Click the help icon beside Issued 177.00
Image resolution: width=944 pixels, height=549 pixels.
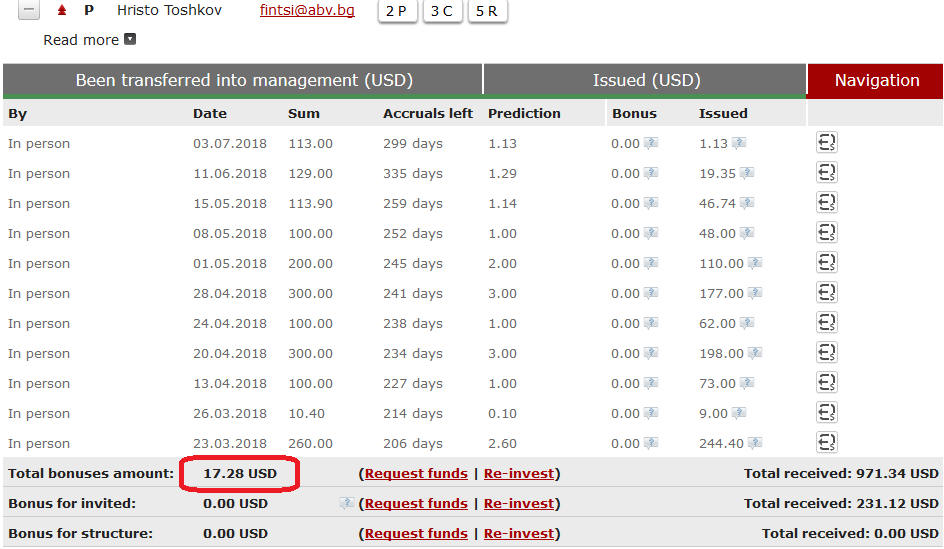pyautogui.click(x=755, y=293)
